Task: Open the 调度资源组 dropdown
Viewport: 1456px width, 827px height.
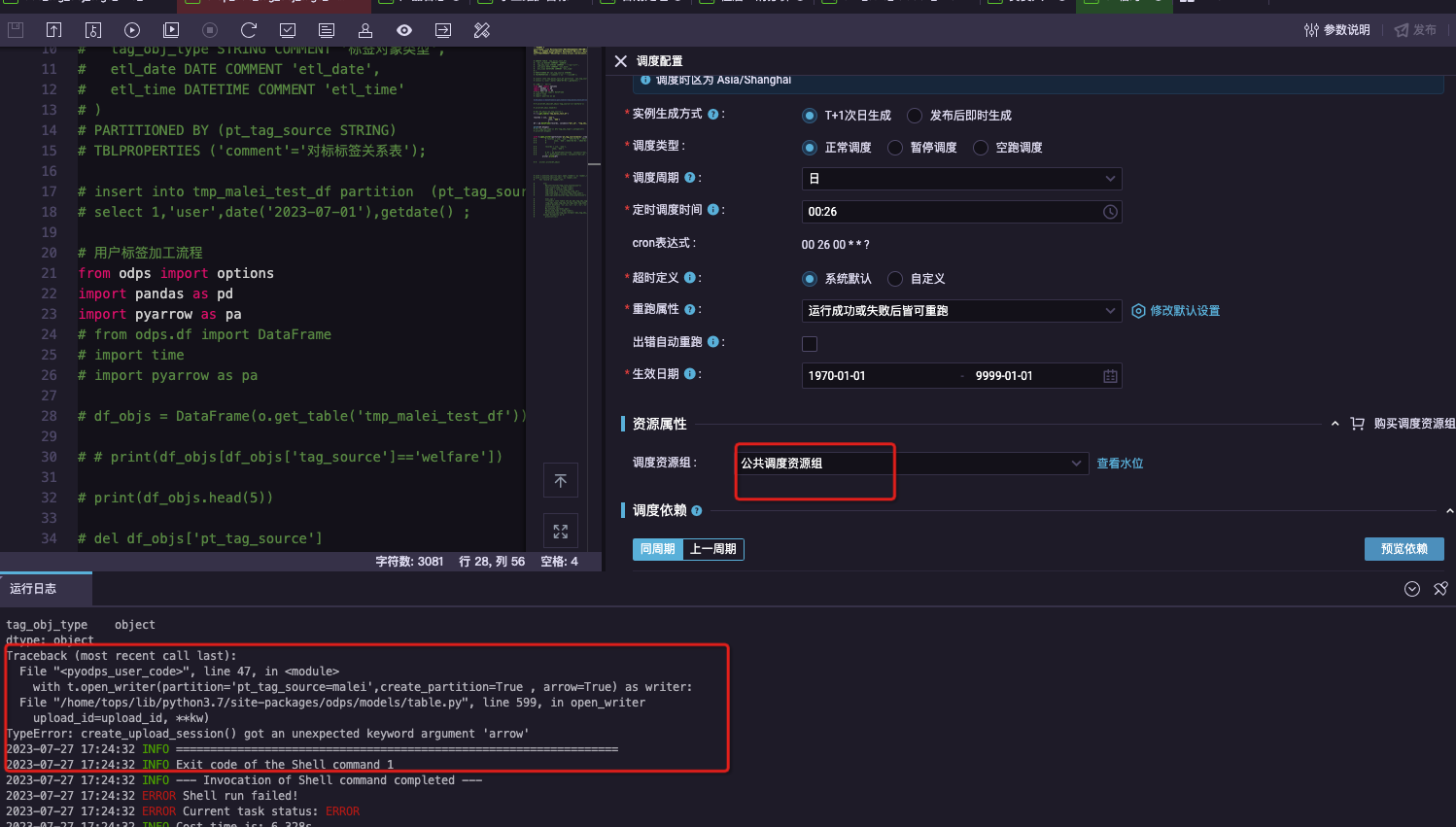Action: [x=912, y=464]
